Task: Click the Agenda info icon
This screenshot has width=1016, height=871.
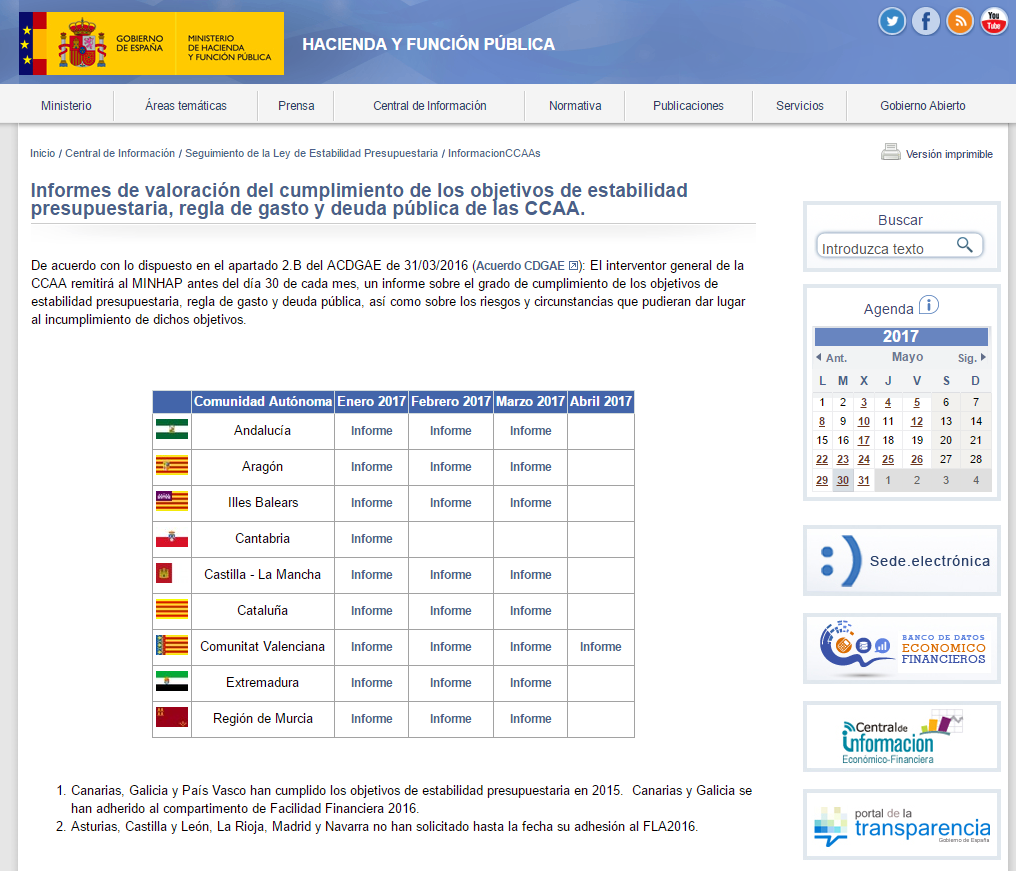Action: [929, 305]
